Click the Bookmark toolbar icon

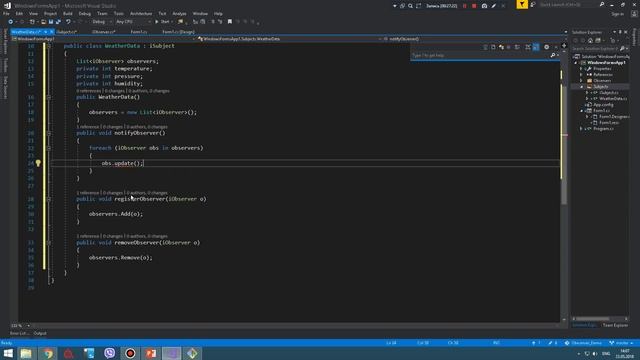pos(230,22)
